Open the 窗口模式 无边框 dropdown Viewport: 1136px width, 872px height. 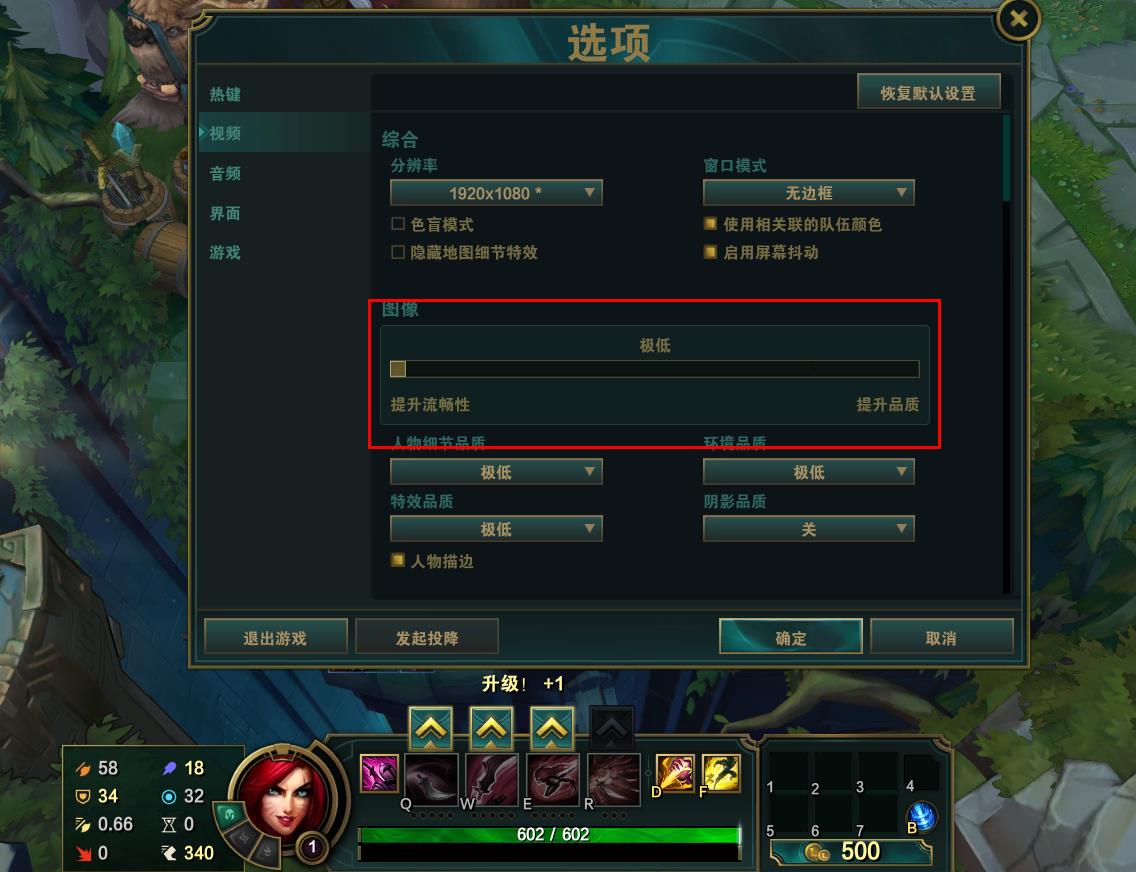(809, 193)
